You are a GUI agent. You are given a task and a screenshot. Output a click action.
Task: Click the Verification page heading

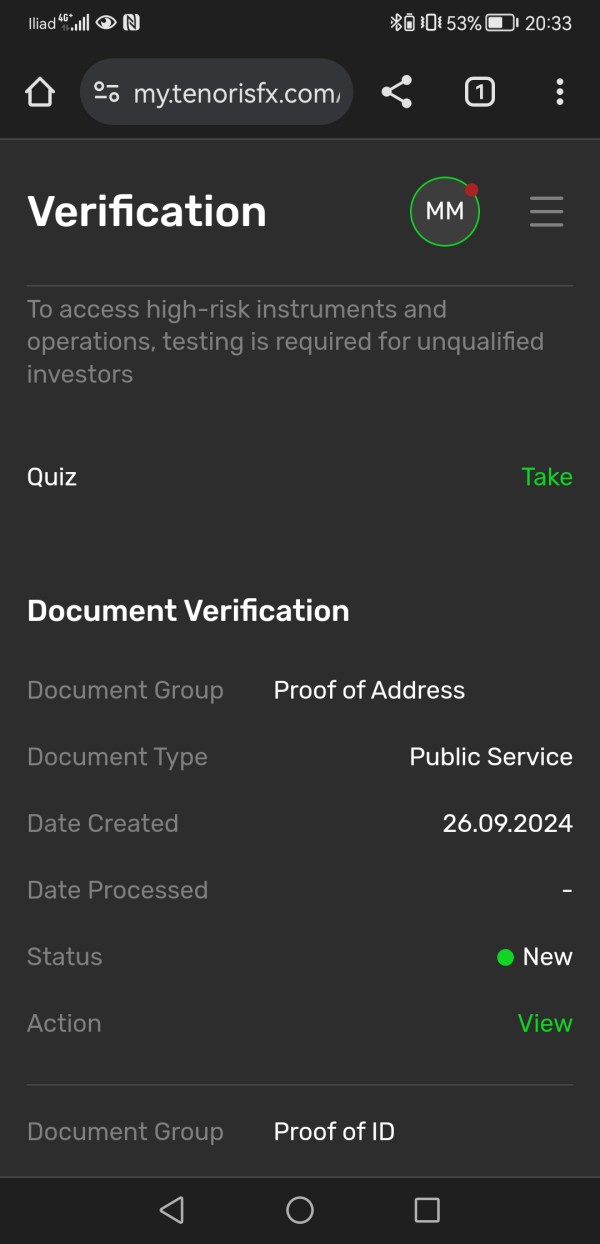pyautogui.click(x=147, y=212)
